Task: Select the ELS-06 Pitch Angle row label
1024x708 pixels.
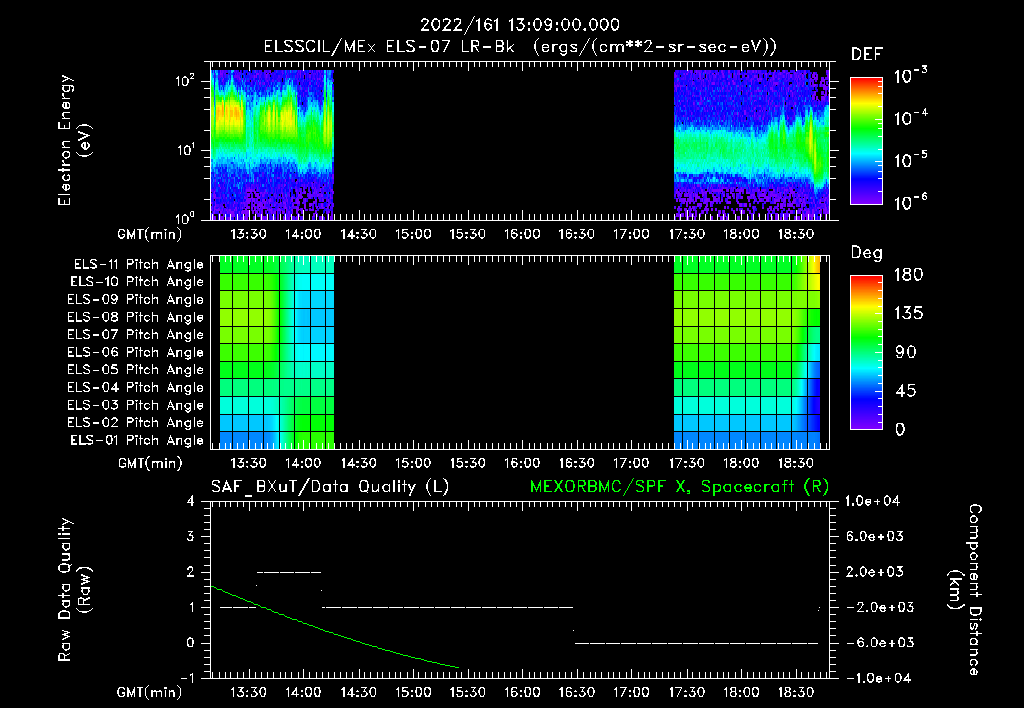Action: pyautogui.click(x=136, y=353)
